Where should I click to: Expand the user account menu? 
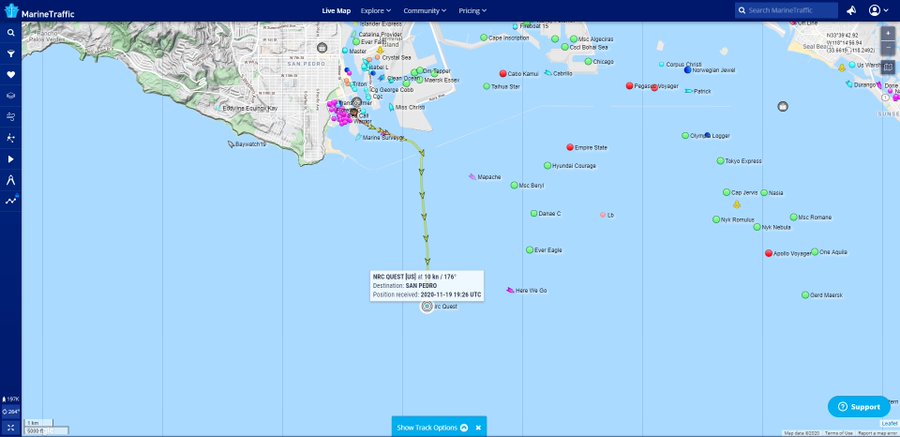point(879,11)
